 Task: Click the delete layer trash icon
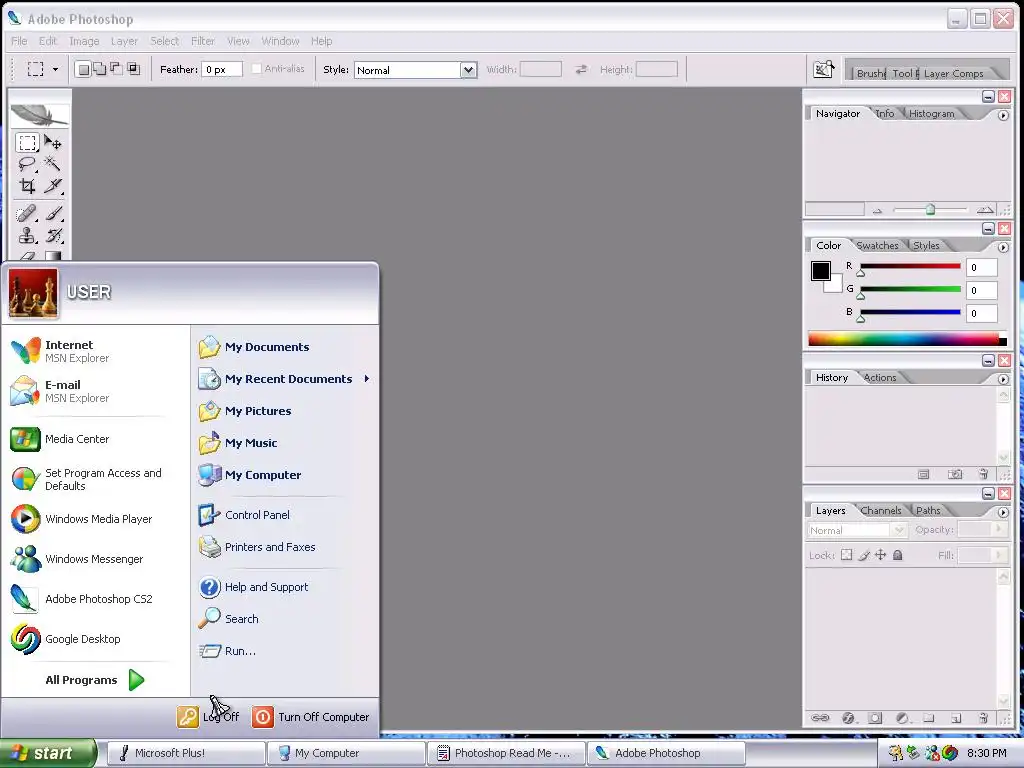point(984,718)
